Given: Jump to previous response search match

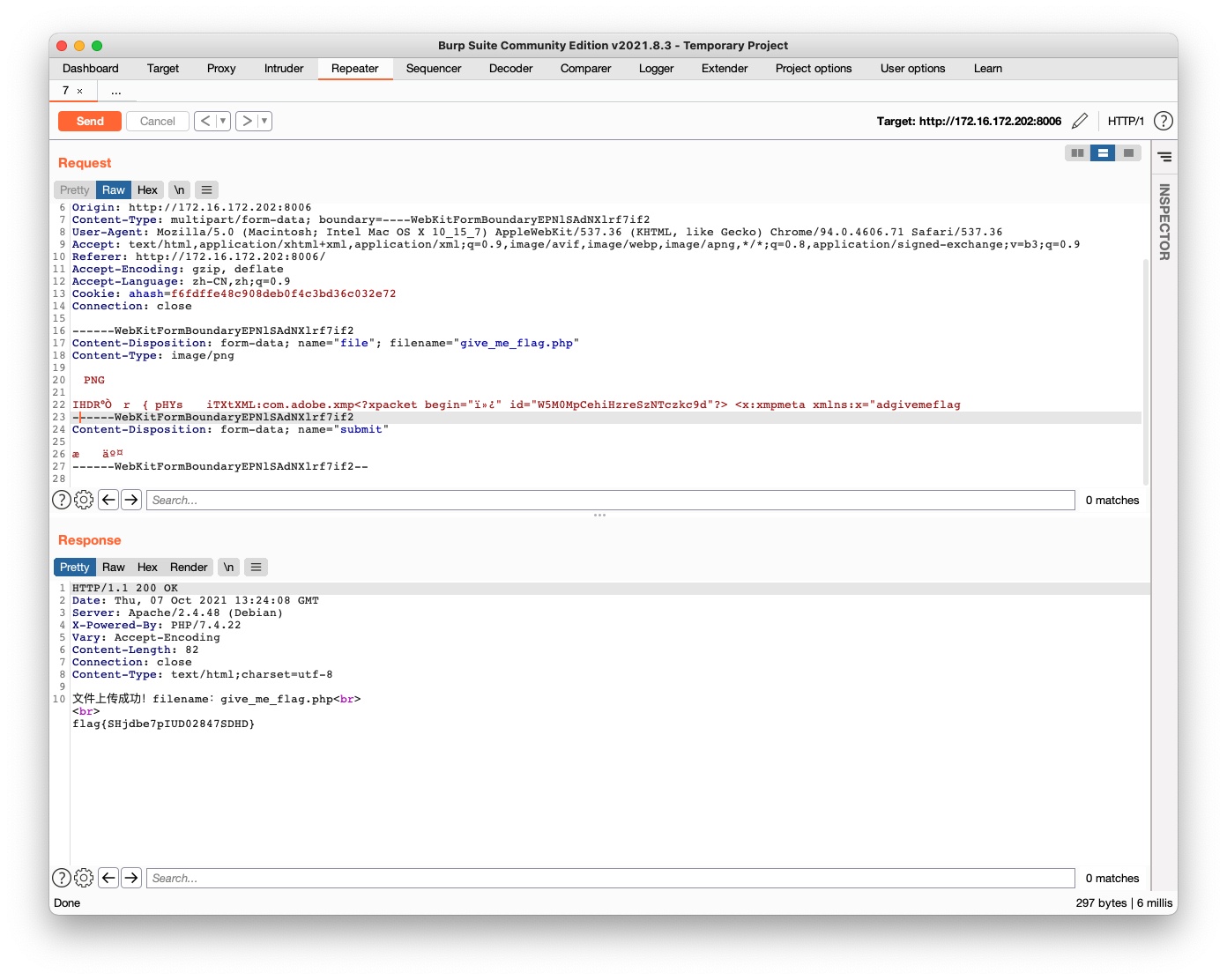Looking at the screenshot, I should point(108,877).
